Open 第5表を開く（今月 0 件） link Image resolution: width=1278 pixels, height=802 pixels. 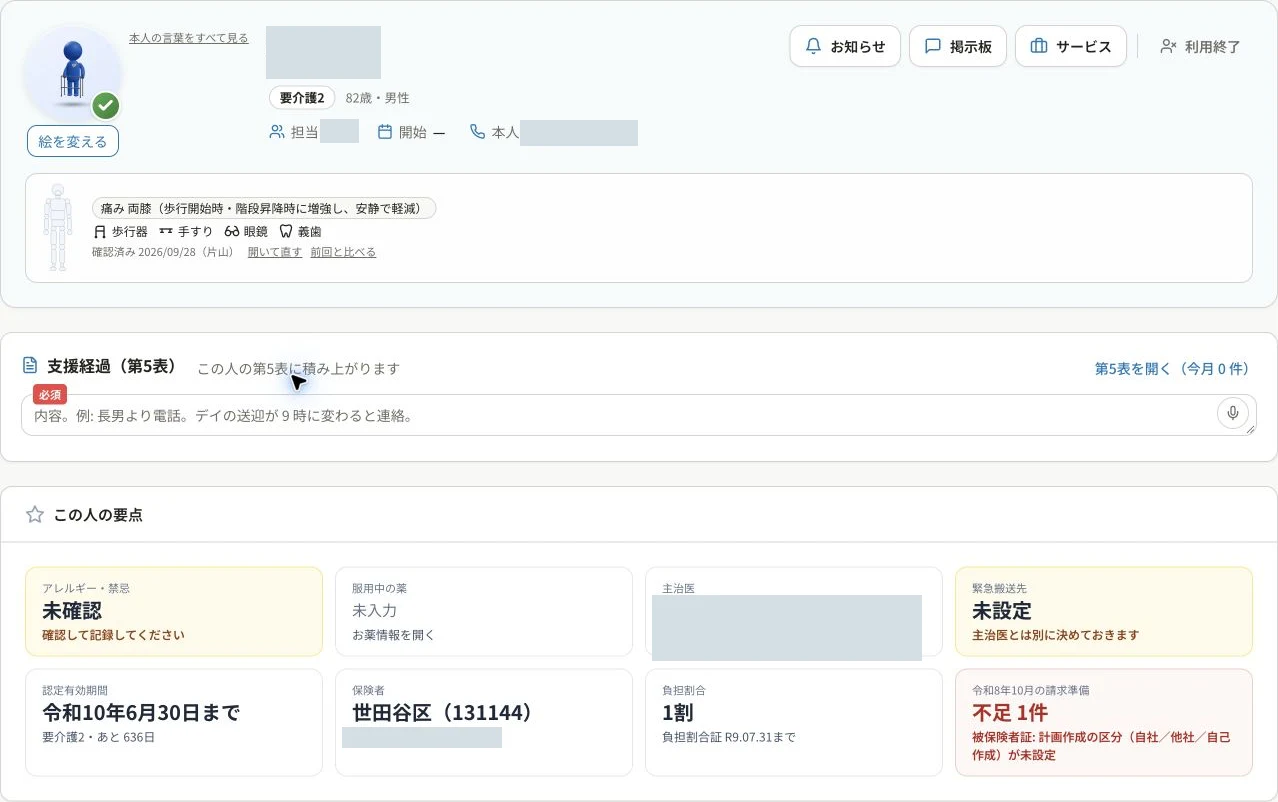click(1172, 368)
